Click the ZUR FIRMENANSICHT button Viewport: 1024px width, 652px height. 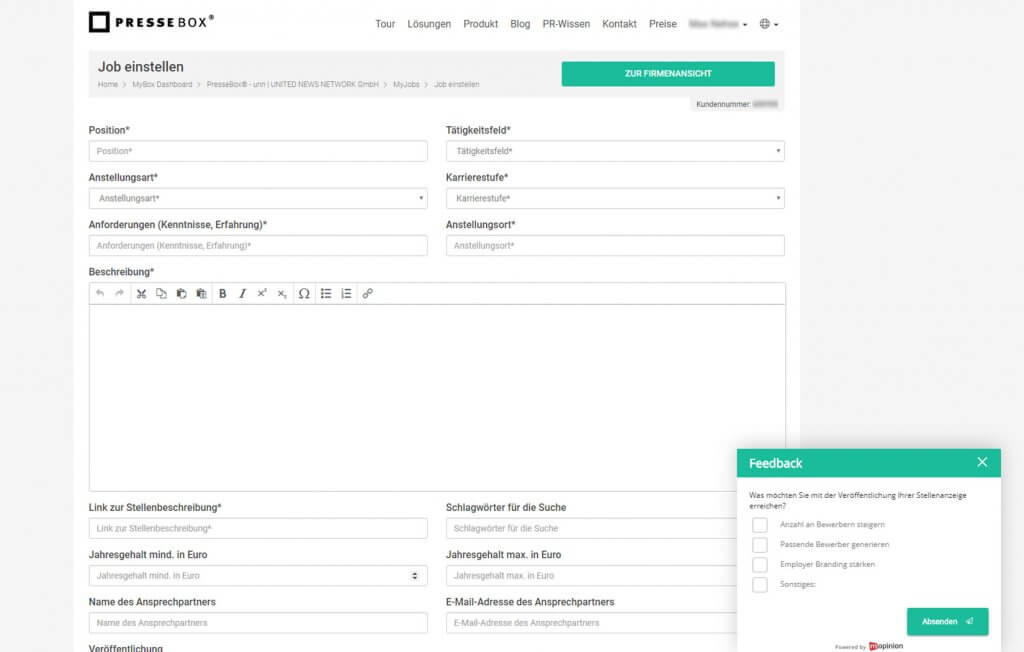[x=669, y=74]
